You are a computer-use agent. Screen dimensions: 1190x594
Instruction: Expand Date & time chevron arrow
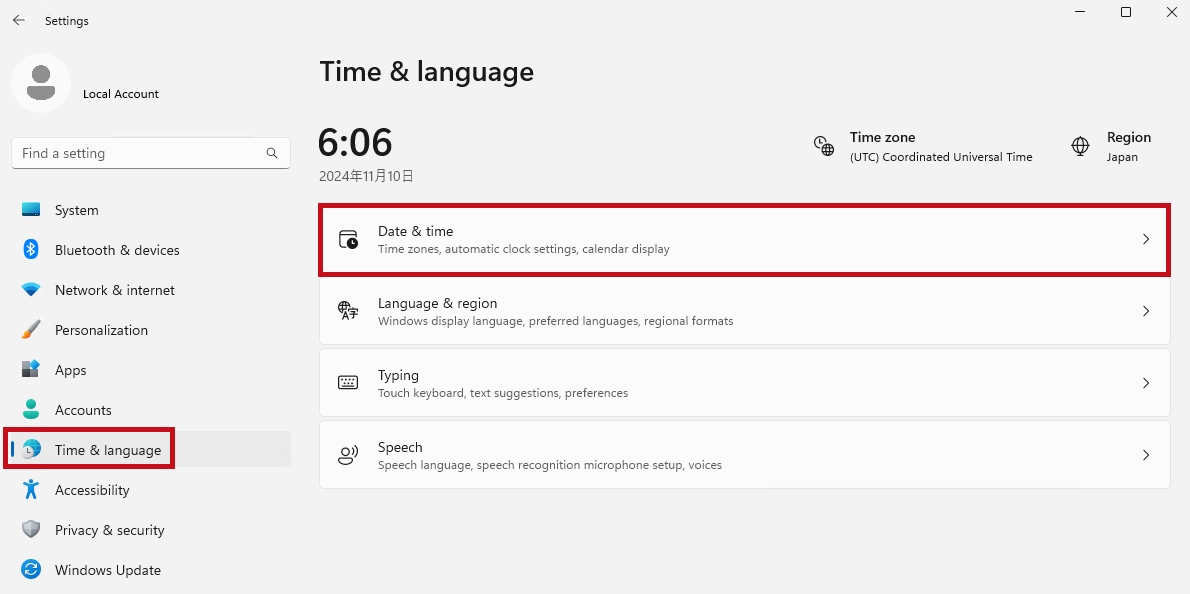coord(1146,240)
